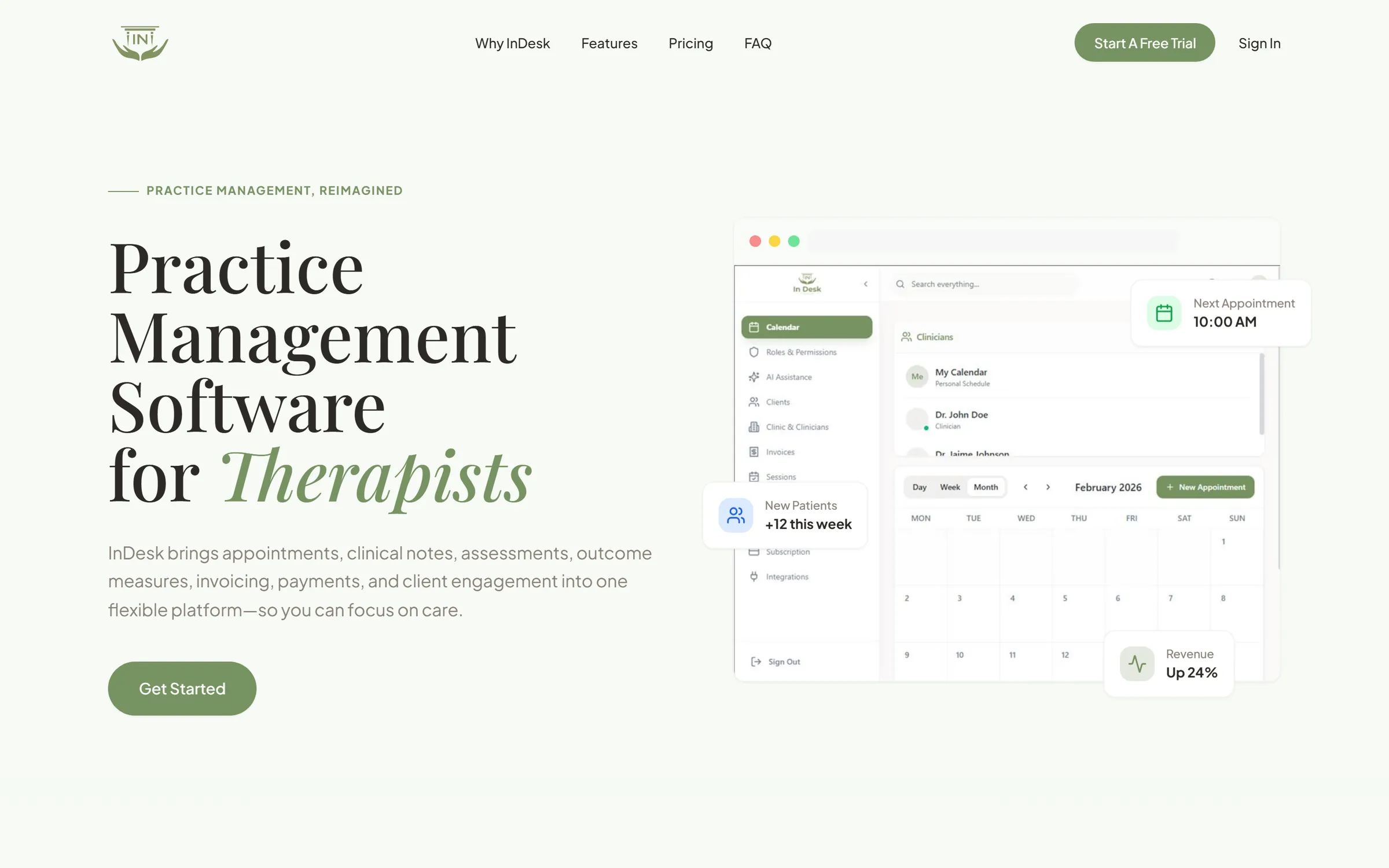
Task: Click the Search everything field
Action: [x=985, y=284]
